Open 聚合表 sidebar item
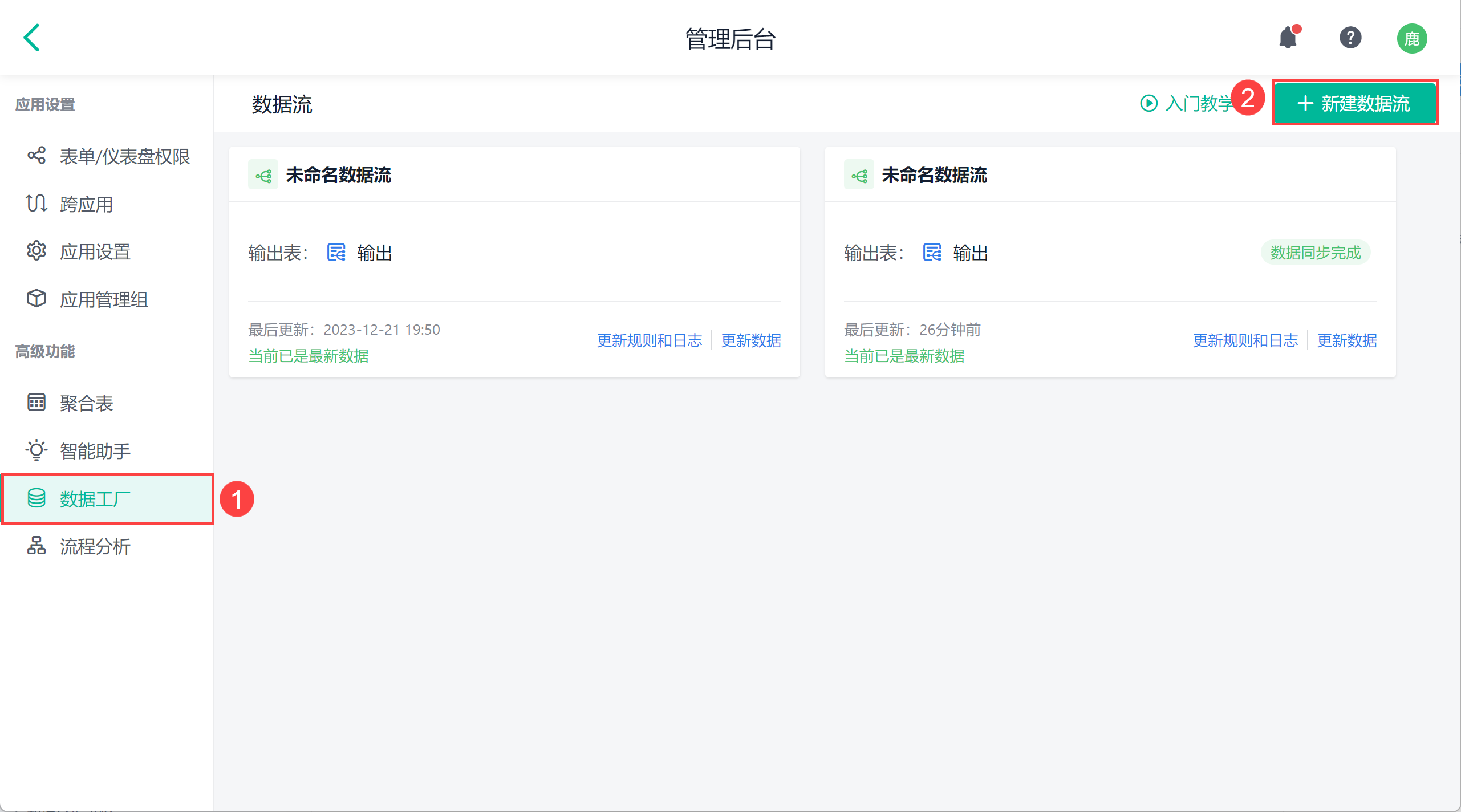This screenshot has height=812, width=1461. point(86,403)
